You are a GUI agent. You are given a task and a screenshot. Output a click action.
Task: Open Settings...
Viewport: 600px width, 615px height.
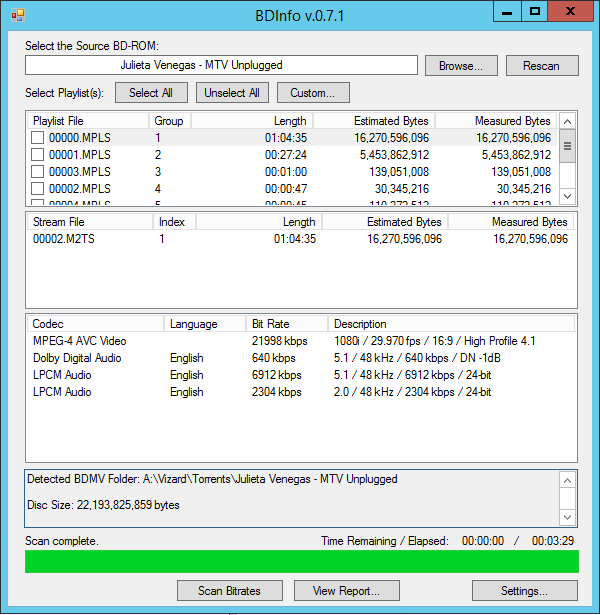524,591
